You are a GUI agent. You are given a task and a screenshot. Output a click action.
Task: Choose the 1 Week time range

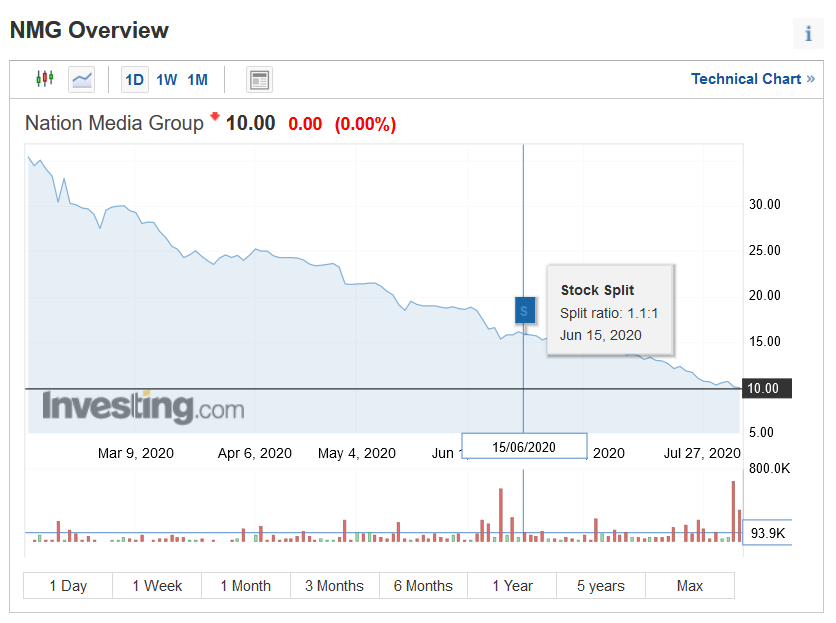(157, 586)
